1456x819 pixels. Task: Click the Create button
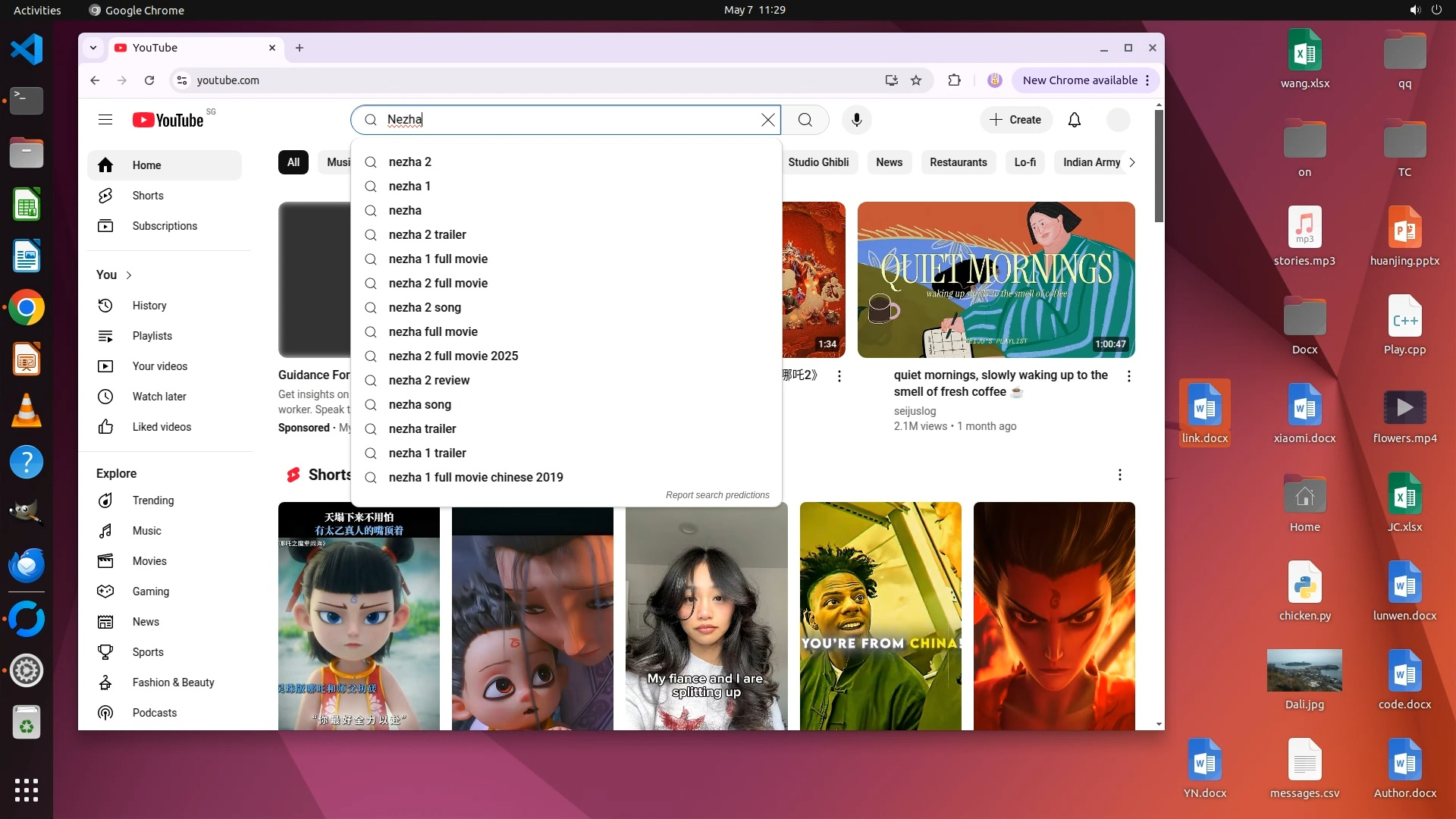1015,120
